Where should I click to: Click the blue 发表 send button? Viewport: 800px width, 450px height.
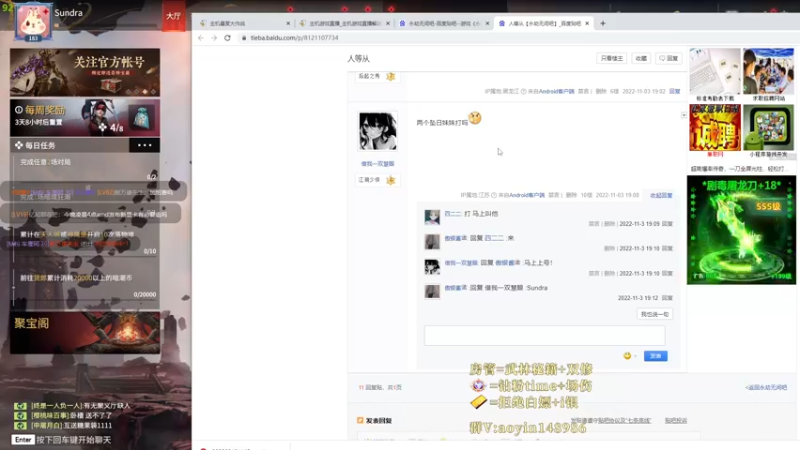[x=656, y=356]
